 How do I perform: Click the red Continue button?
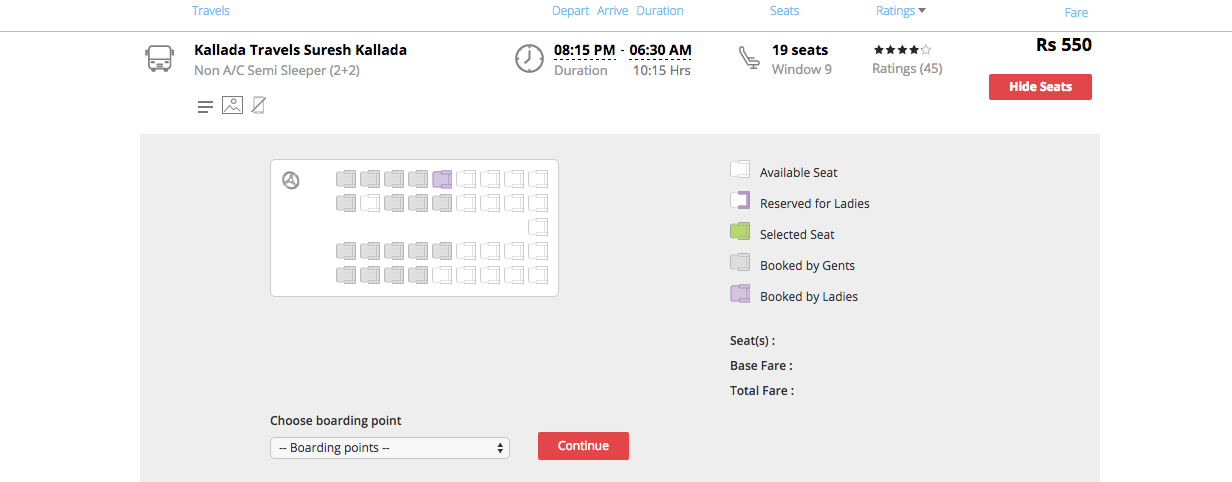coord(583,446)
